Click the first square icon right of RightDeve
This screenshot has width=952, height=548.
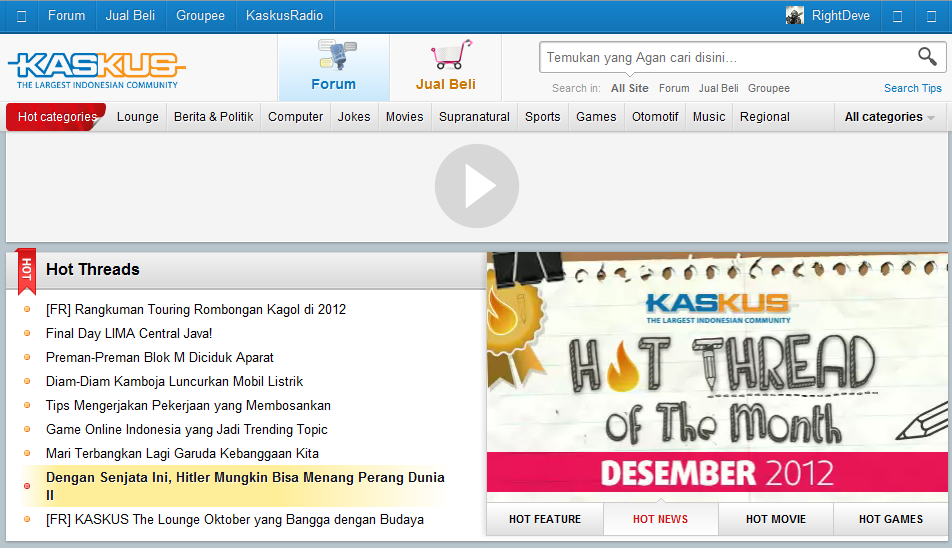(x=897, y=16)
